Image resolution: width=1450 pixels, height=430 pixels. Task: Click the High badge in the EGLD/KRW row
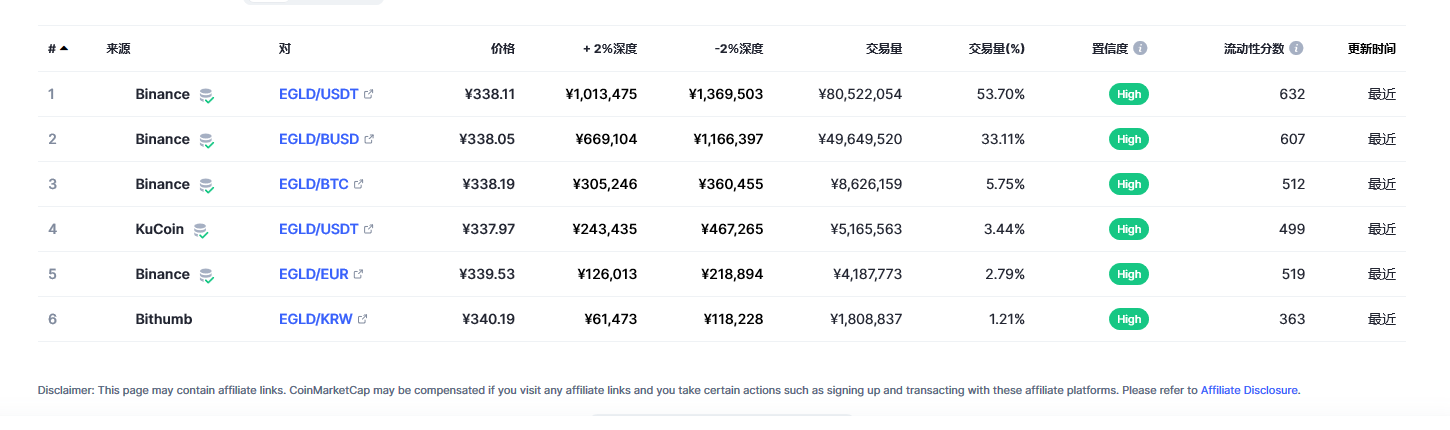[1129, 319]
